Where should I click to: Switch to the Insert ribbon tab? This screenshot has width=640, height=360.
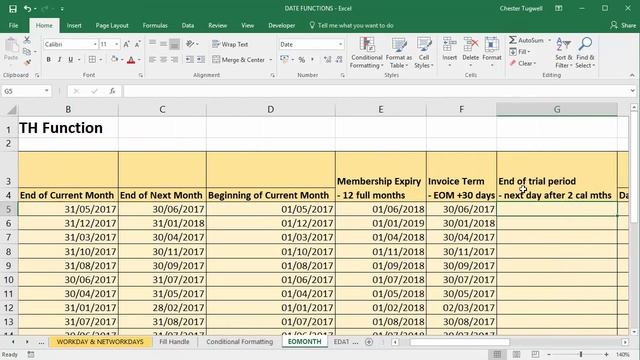(74, 25)
